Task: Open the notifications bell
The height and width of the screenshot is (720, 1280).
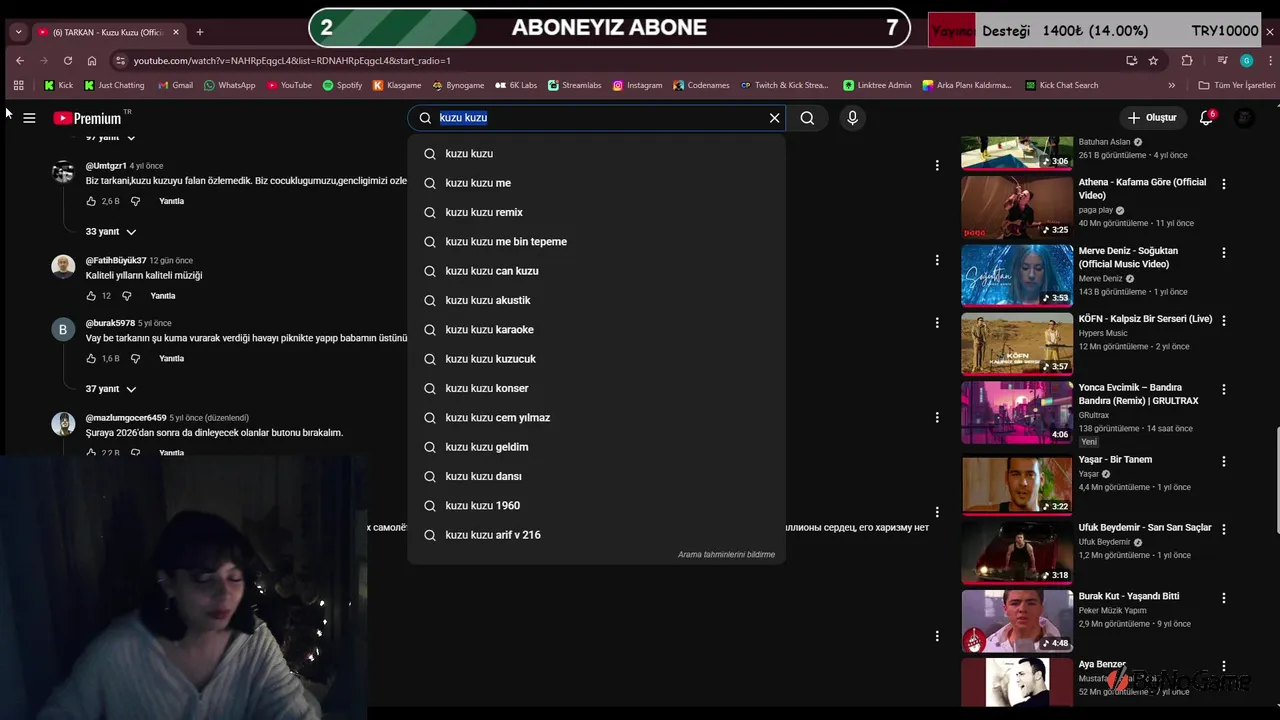Action: tap(1206, 118)
